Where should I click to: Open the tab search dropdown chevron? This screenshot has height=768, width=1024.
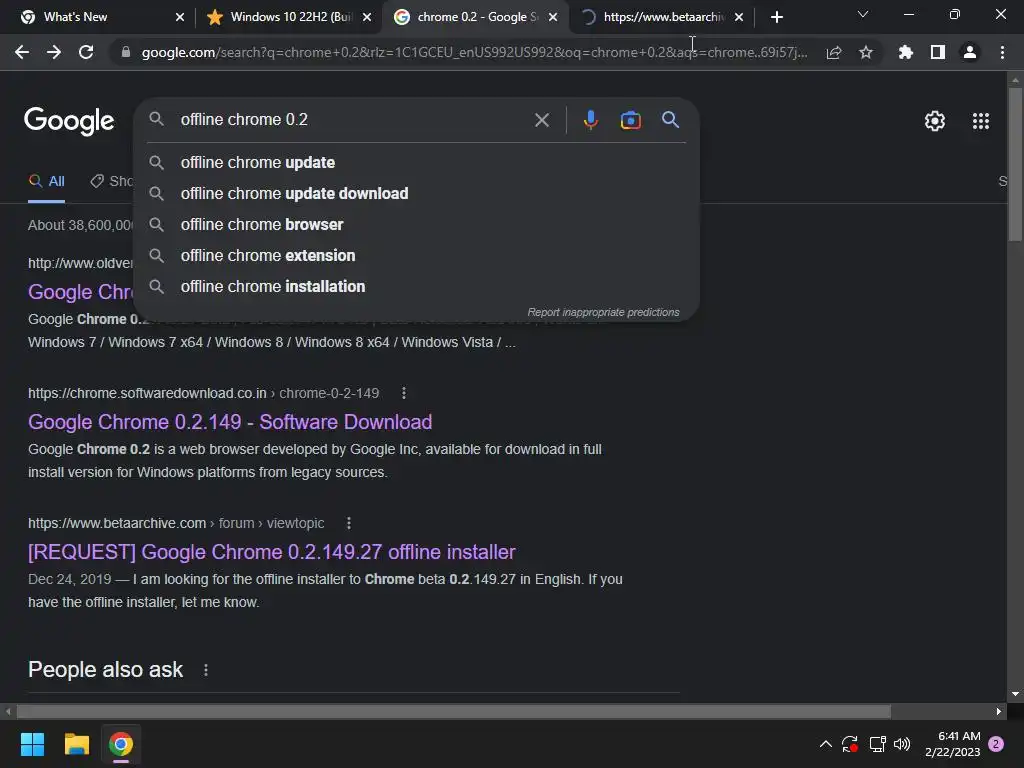pyautogui.click(x=863, y=14)
